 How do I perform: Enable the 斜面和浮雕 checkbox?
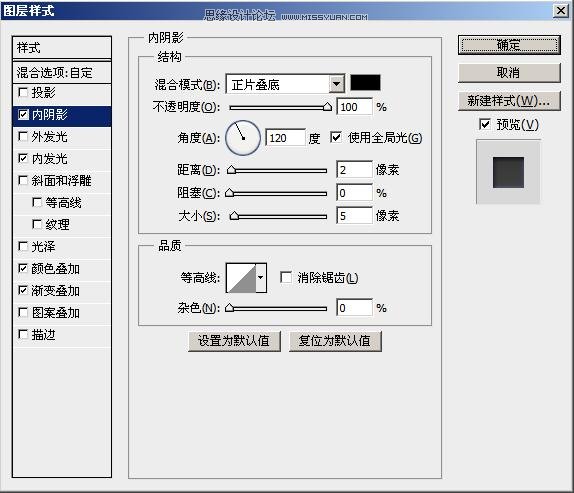[x=23, y=180]
